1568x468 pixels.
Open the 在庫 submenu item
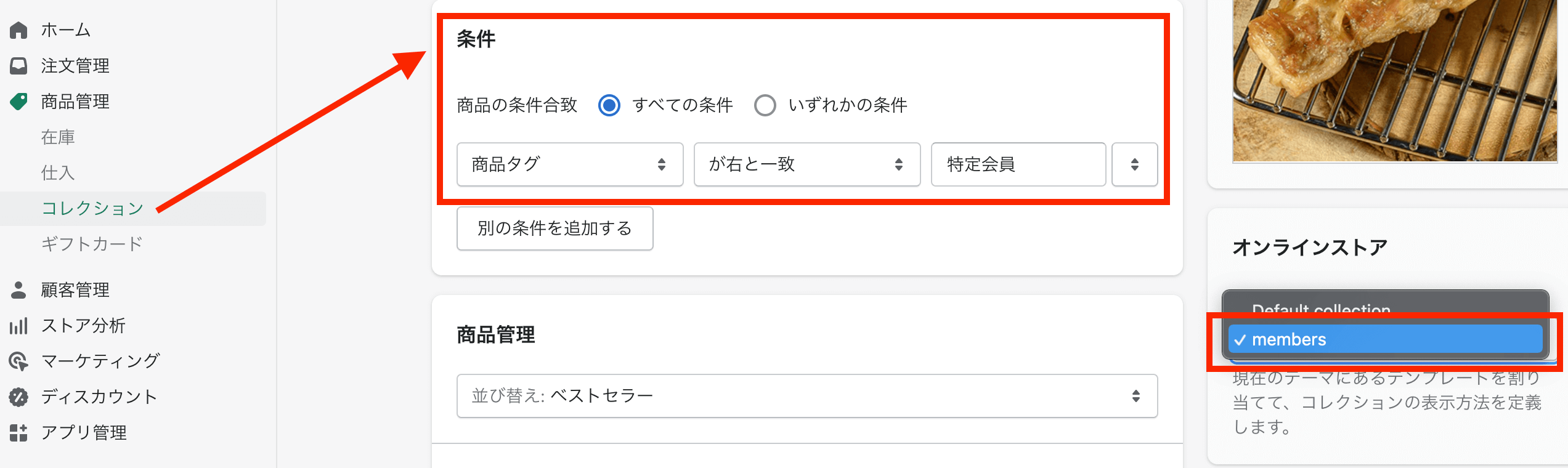[58, 137]
